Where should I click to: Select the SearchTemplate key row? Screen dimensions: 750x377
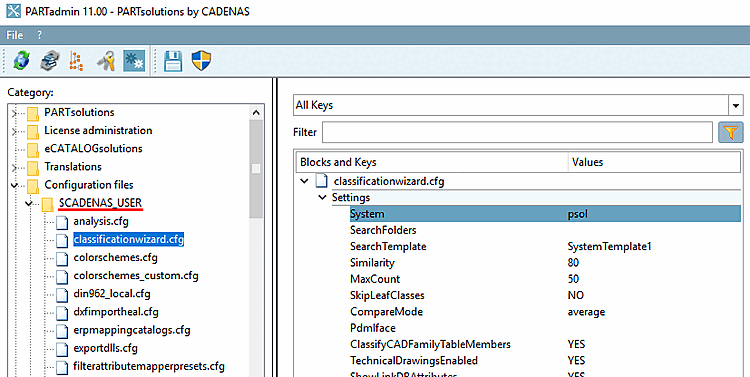(545, 246)
